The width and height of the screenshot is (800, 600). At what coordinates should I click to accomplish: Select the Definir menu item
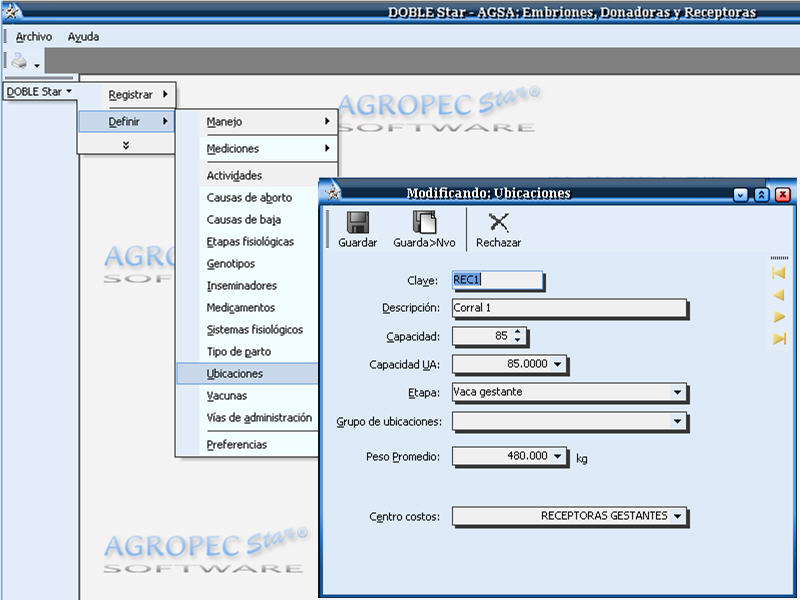click(127, 121)
